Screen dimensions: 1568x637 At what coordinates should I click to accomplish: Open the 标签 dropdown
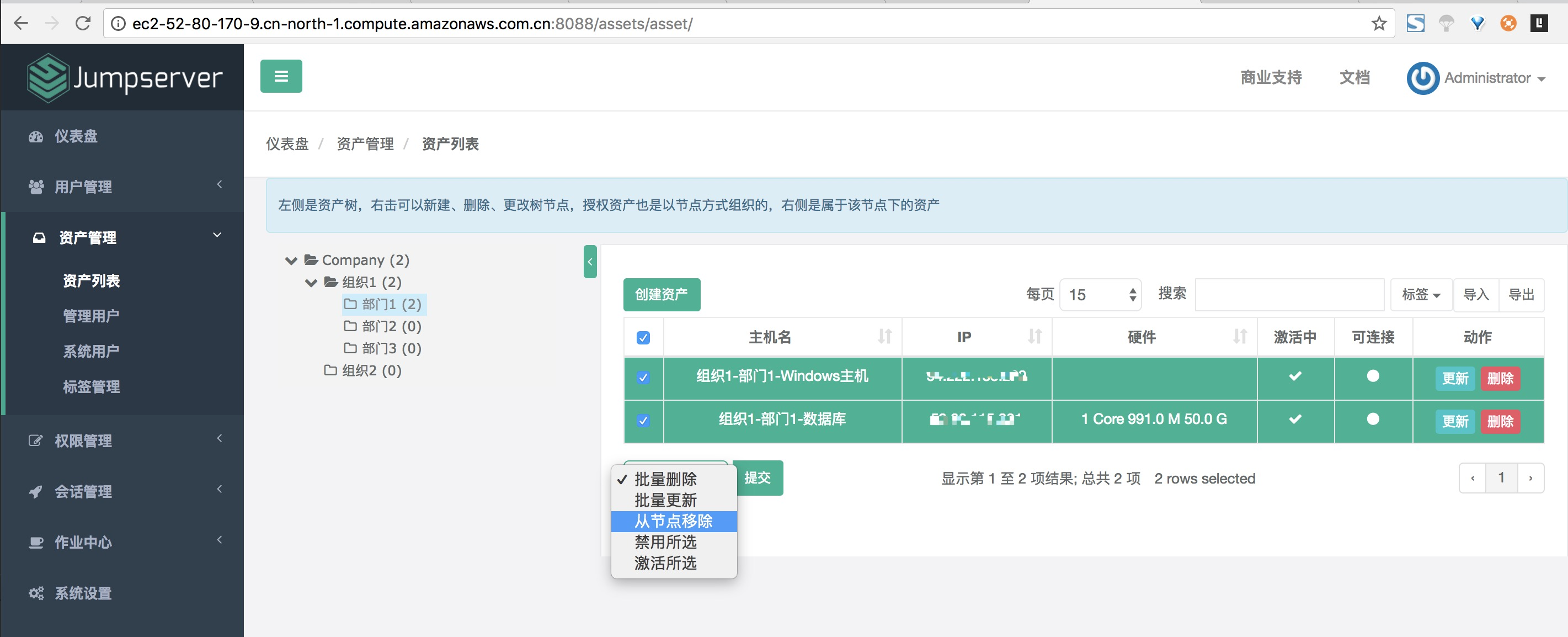(x=1420, y=295)
